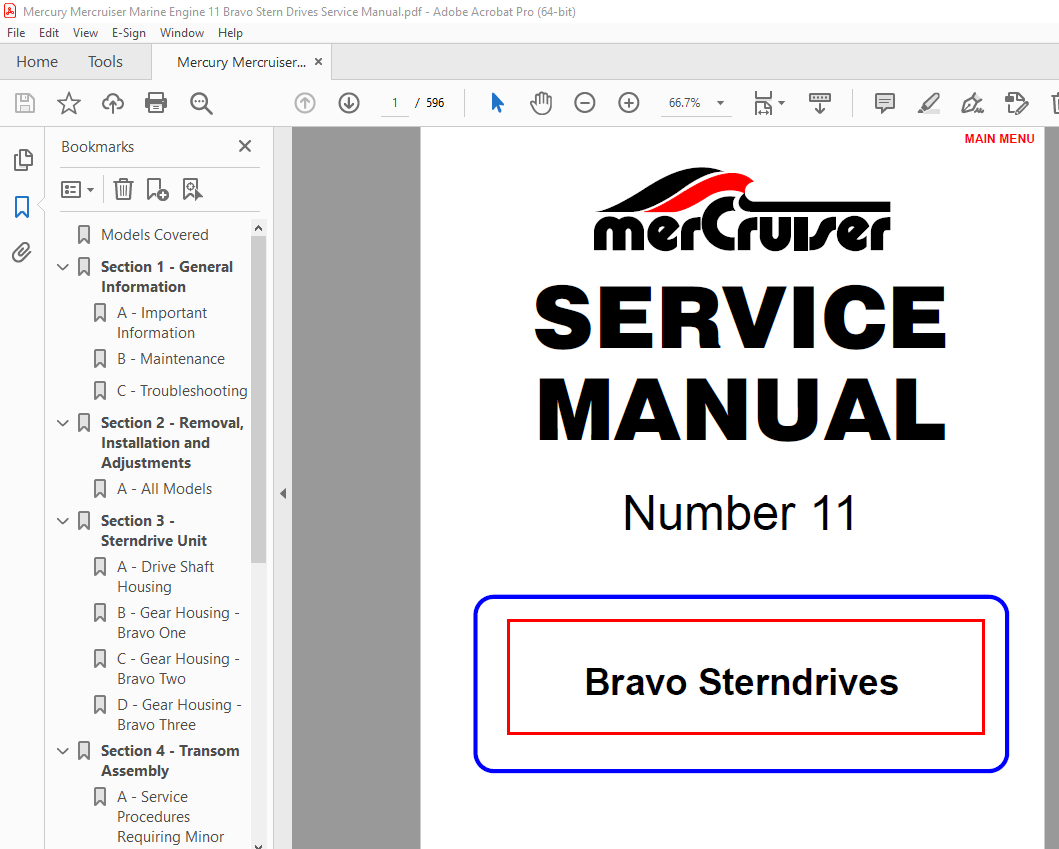Toggle the Bookmarks panel icon

(x=22, y=207)
